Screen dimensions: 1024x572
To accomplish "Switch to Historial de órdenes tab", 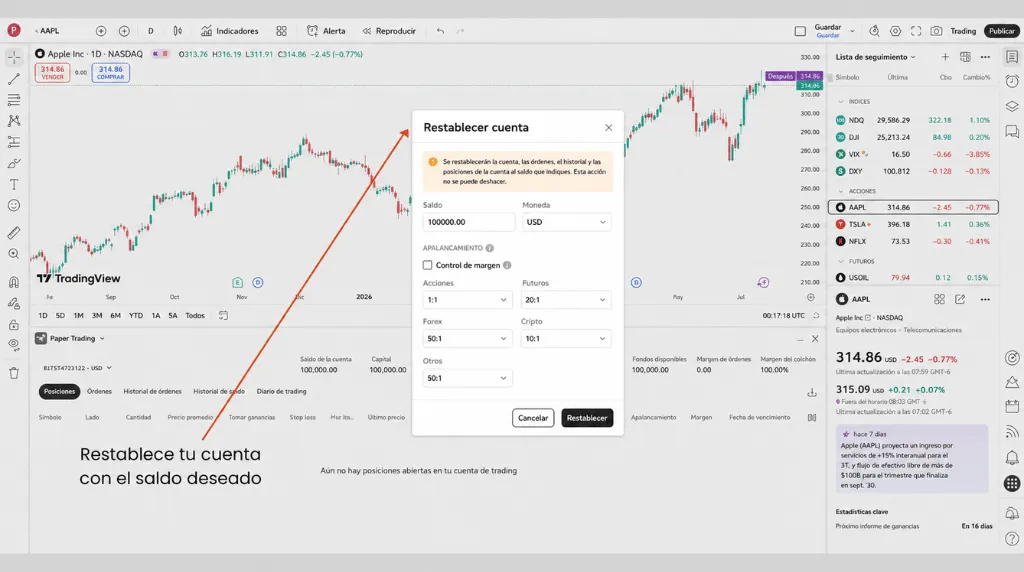I will click(x=152, y=391).
